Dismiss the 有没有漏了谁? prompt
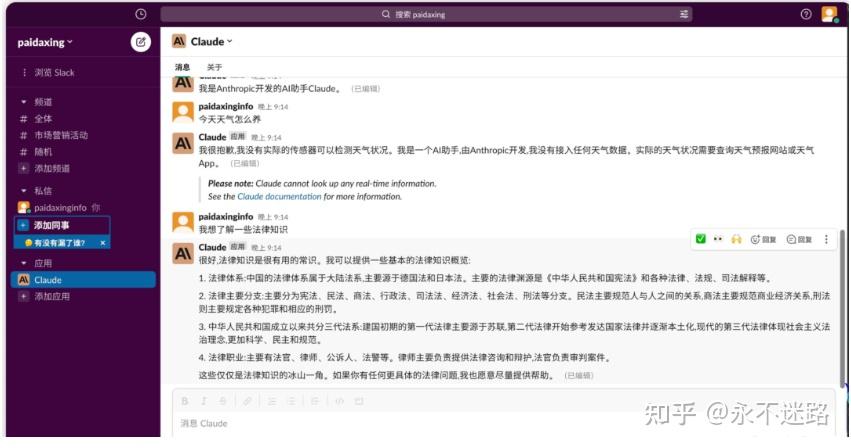Screen dimensions: 851x448 [x=103, y=243]
